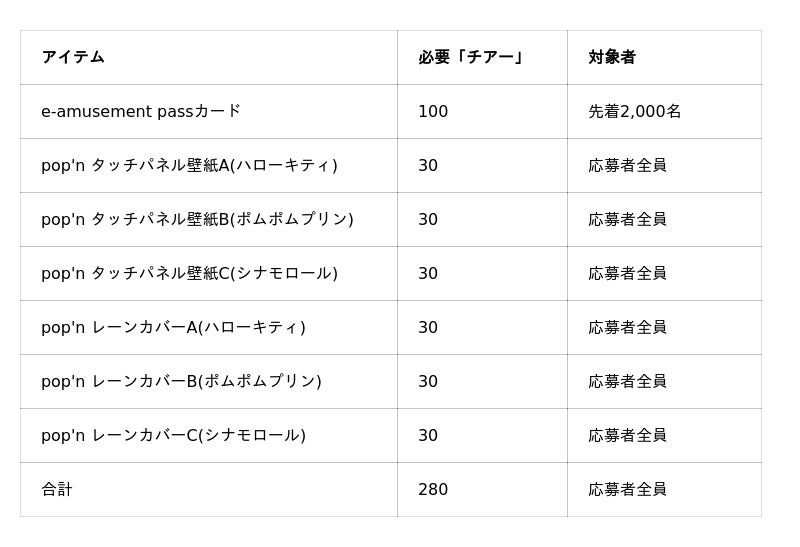Screen dimensions: 800x547
Task: Select タッチパネル壁紙B(ポムポムプリン) row
Action: click(x=391, y=219)
